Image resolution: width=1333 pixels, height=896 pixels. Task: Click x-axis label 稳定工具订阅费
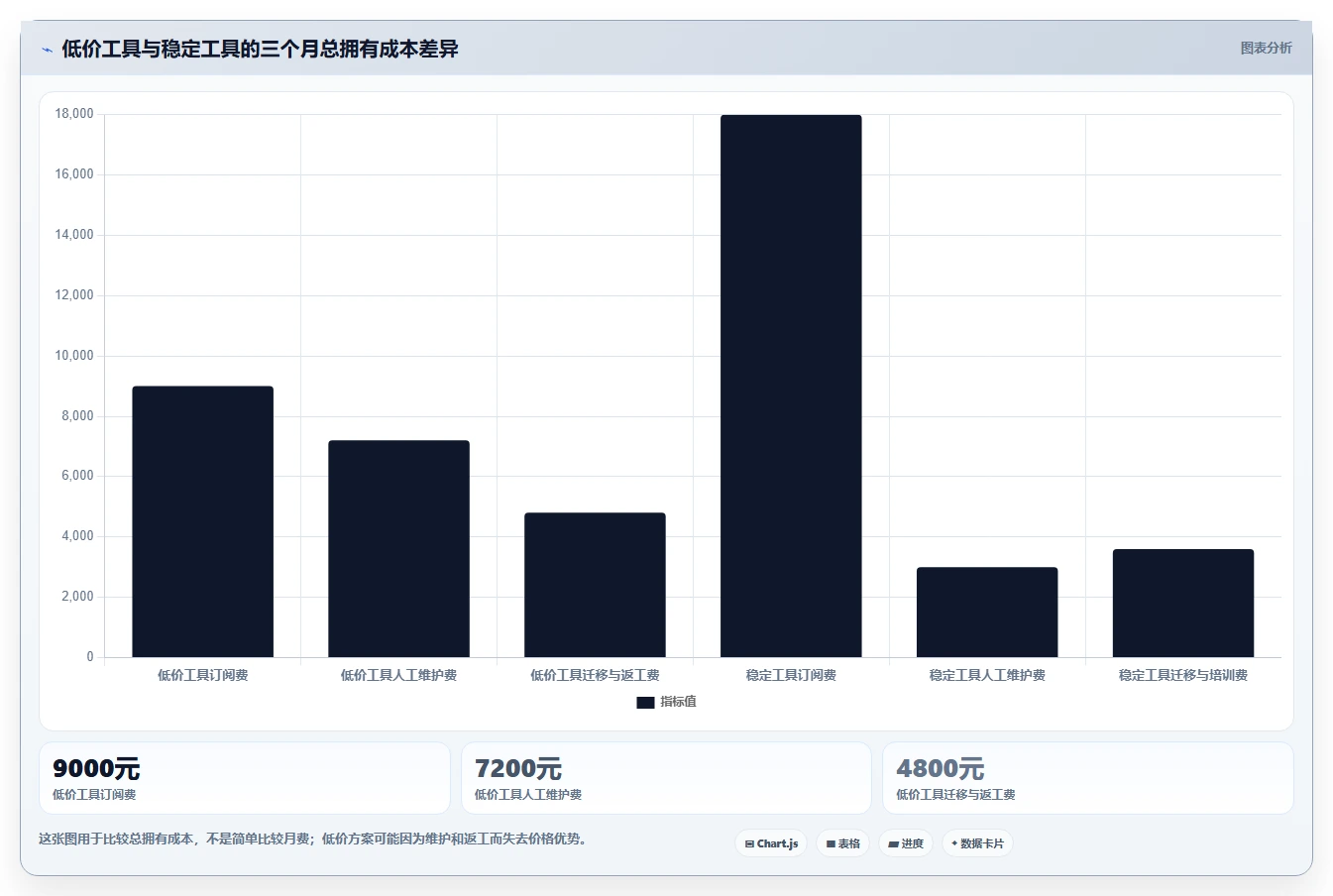click(x=791, y=675)
